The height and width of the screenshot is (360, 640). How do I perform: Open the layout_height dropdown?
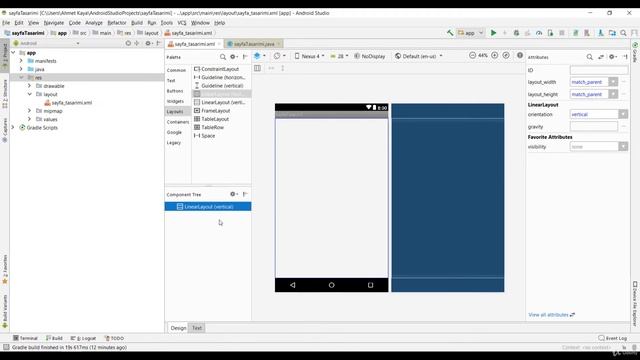click(613, 94)
